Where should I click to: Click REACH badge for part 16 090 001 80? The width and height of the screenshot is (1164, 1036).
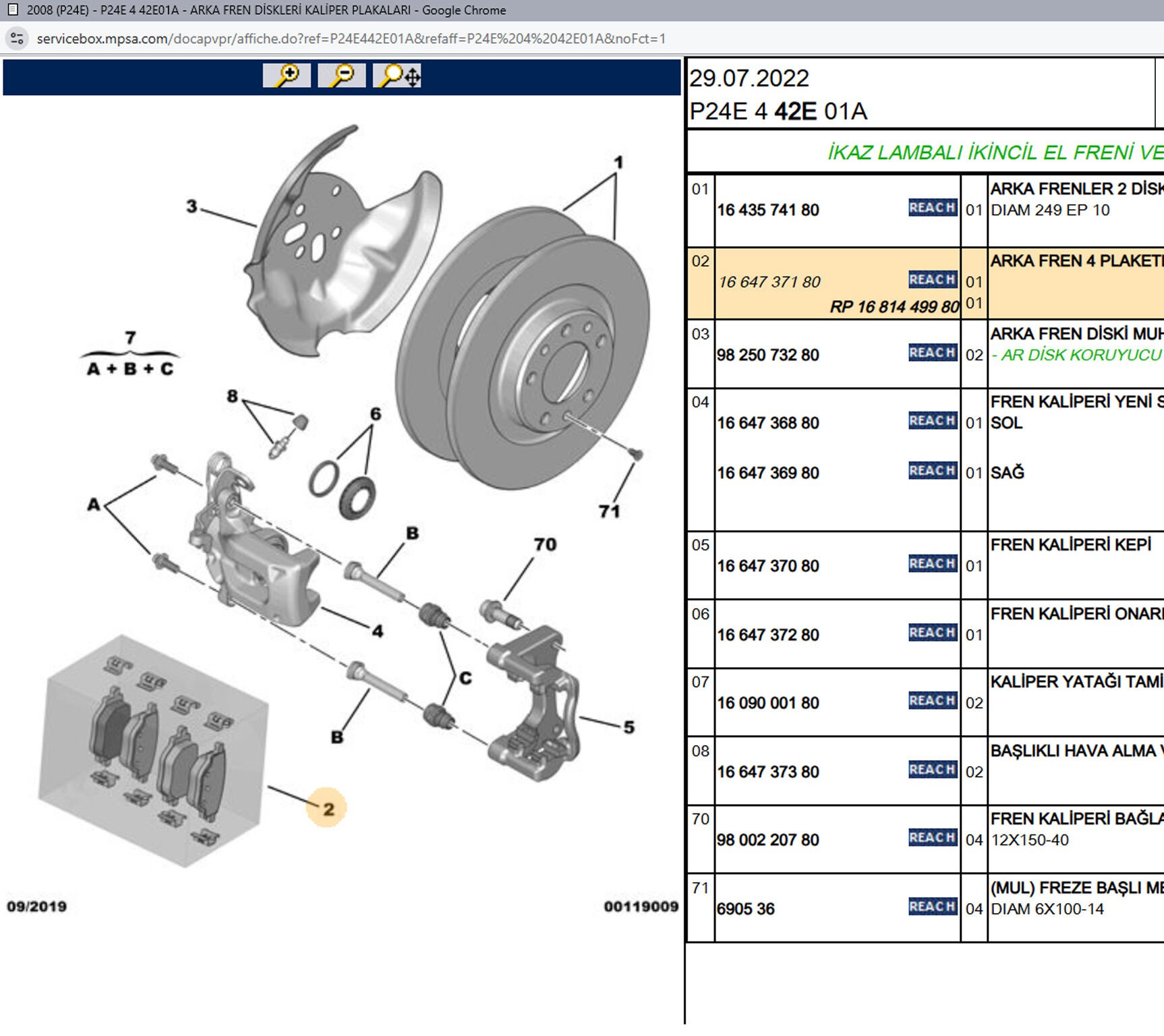click(932, 701)
